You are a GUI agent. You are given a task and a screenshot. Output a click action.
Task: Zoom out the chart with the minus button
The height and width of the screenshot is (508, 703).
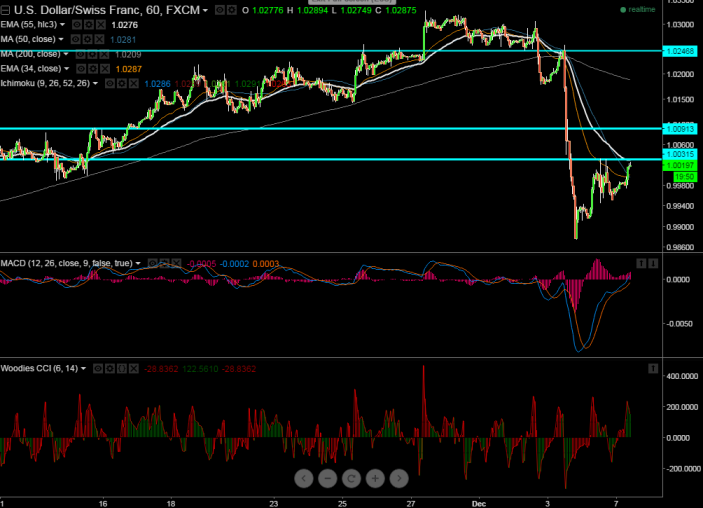coord(328,478)
